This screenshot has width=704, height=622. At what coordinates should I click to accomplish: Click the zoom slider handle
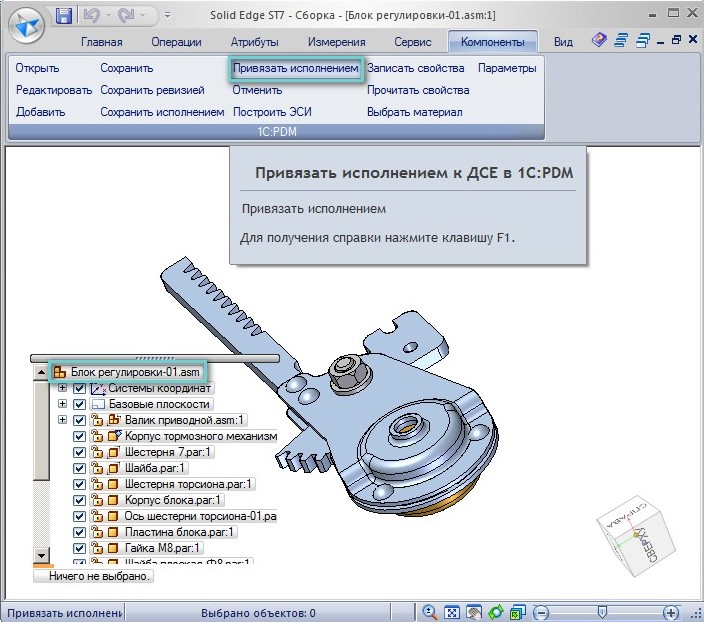click(x=602, y=612)
